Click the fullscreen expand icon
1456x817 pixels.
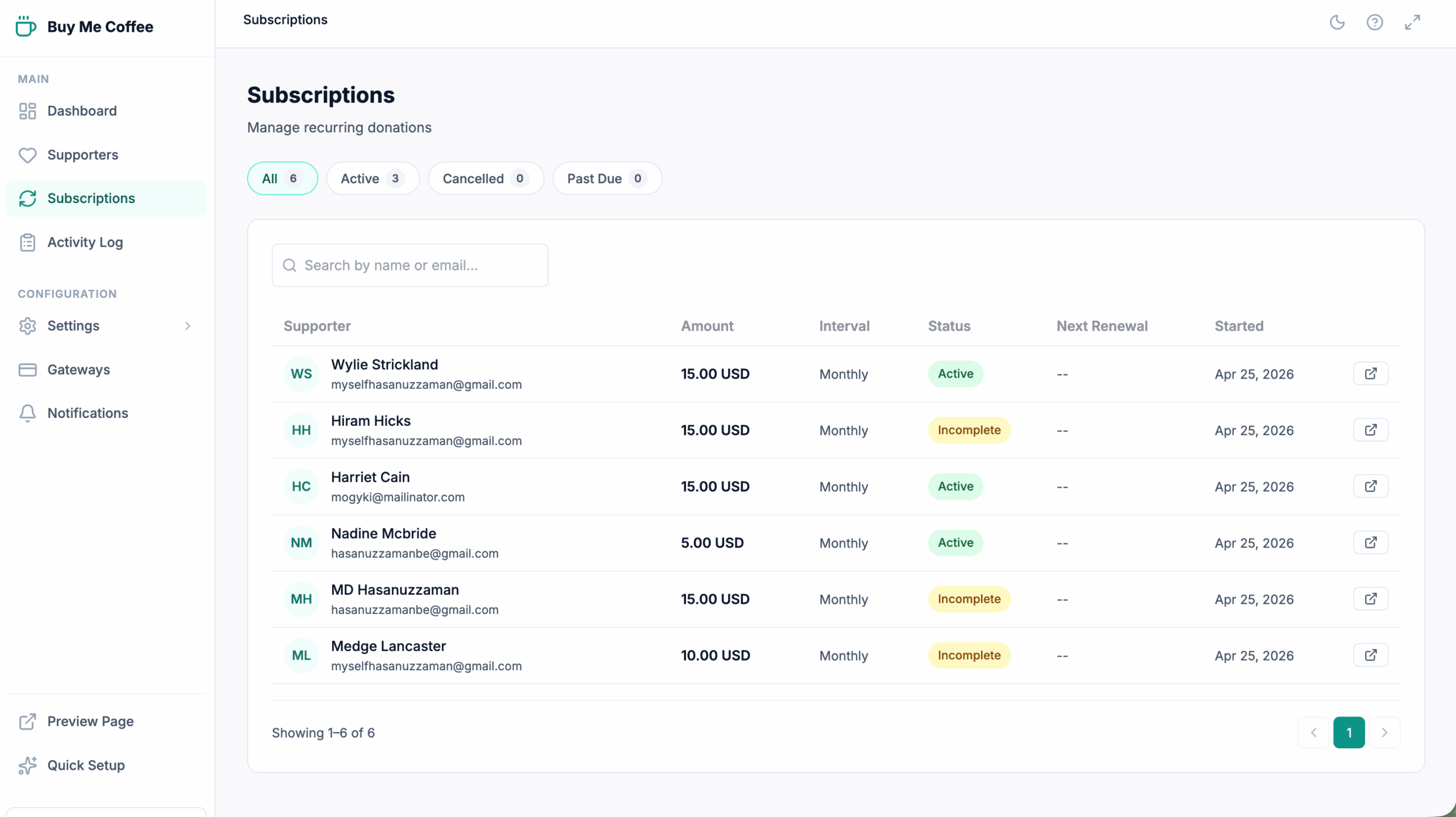point(1412,23)
